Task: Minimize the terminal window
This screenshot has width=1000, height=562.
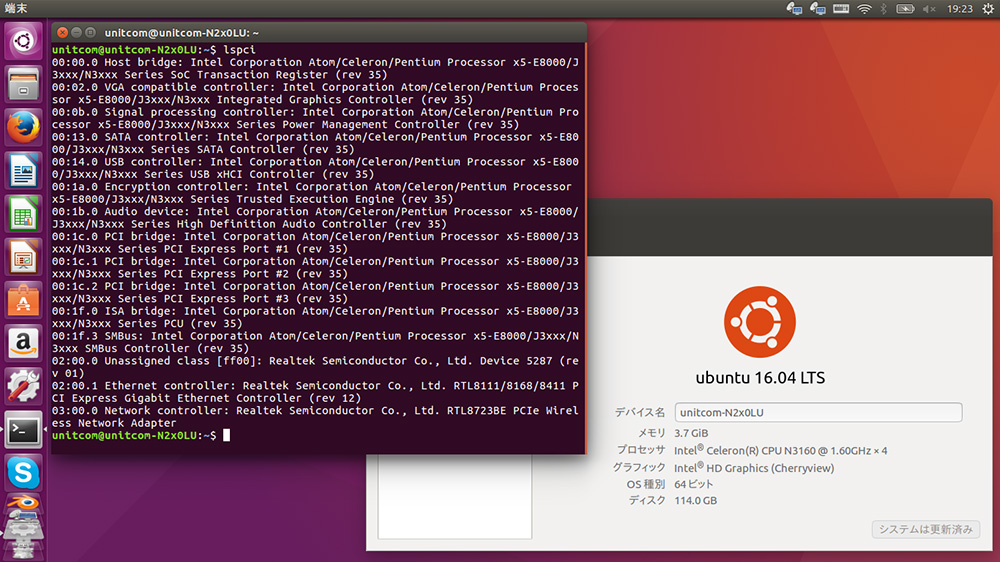Action: 77,33
